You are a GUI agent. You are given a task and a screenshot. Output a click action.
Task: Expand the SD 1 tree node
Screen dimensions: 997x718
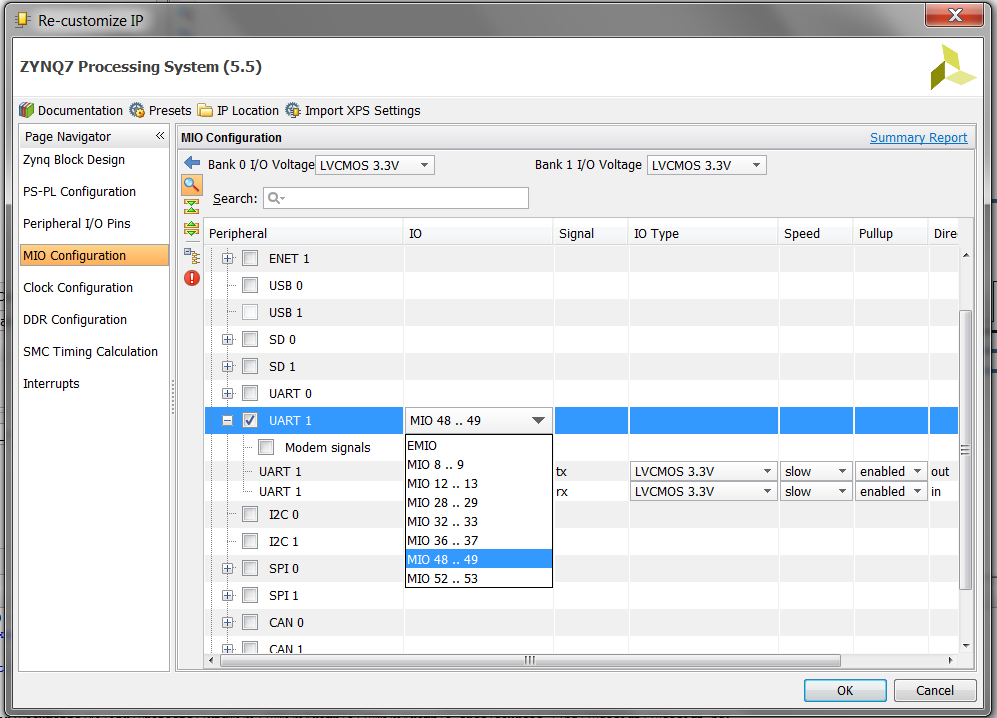pyautogui.click(x=228, y=366)
